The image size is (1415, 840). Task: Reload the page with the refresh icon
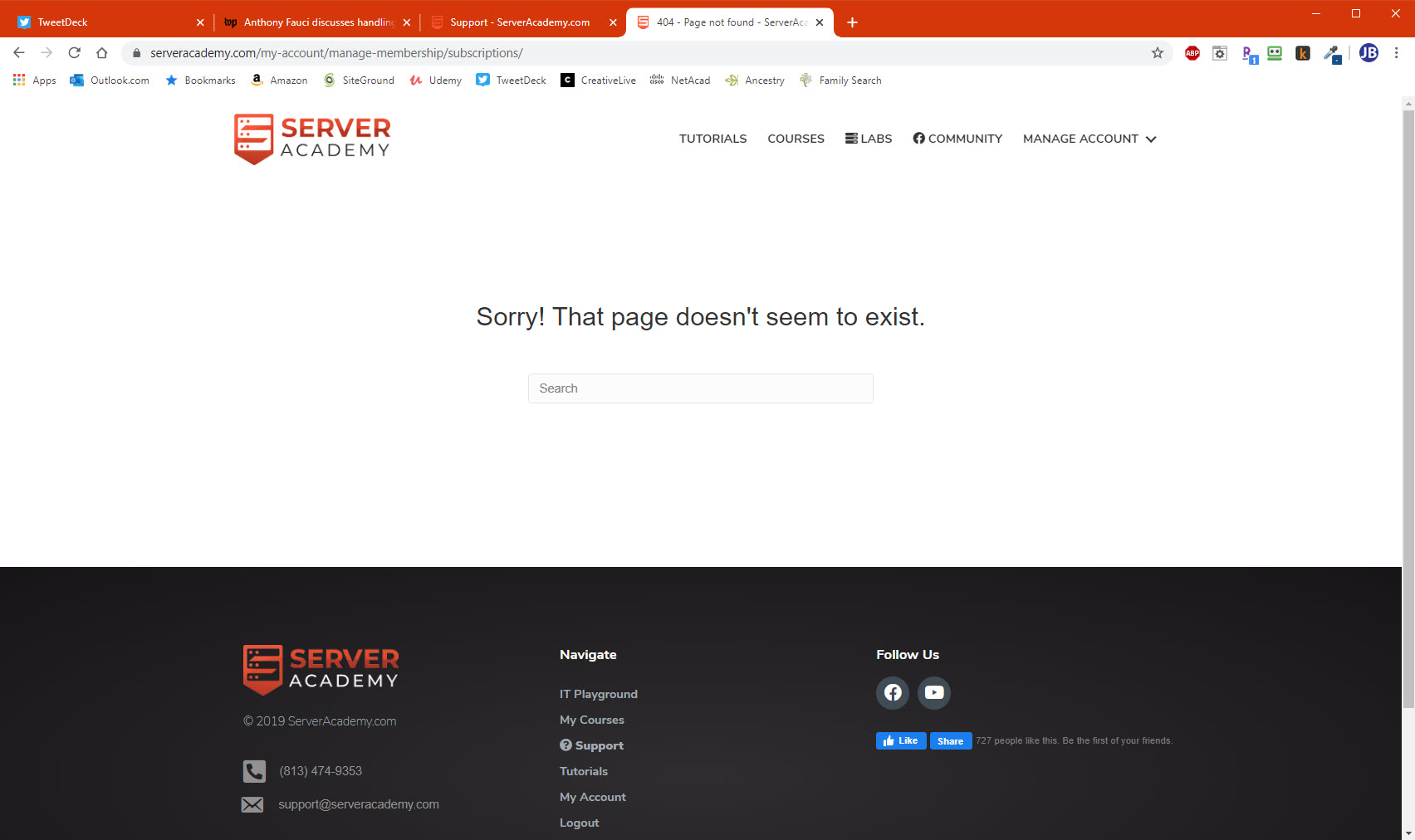(75, 53)
